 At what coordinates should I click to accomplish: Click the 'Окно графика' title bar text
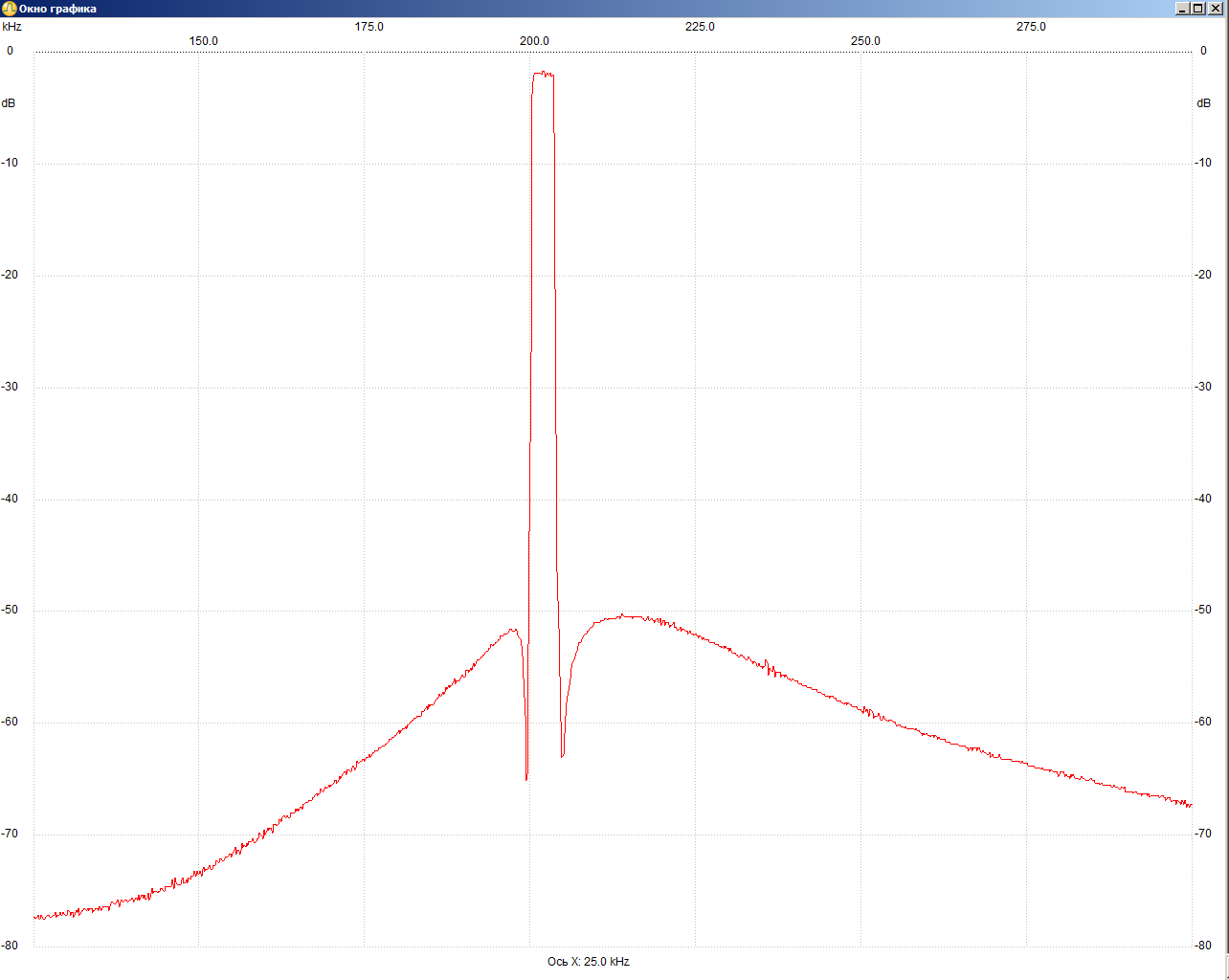(x=57, y=9)
